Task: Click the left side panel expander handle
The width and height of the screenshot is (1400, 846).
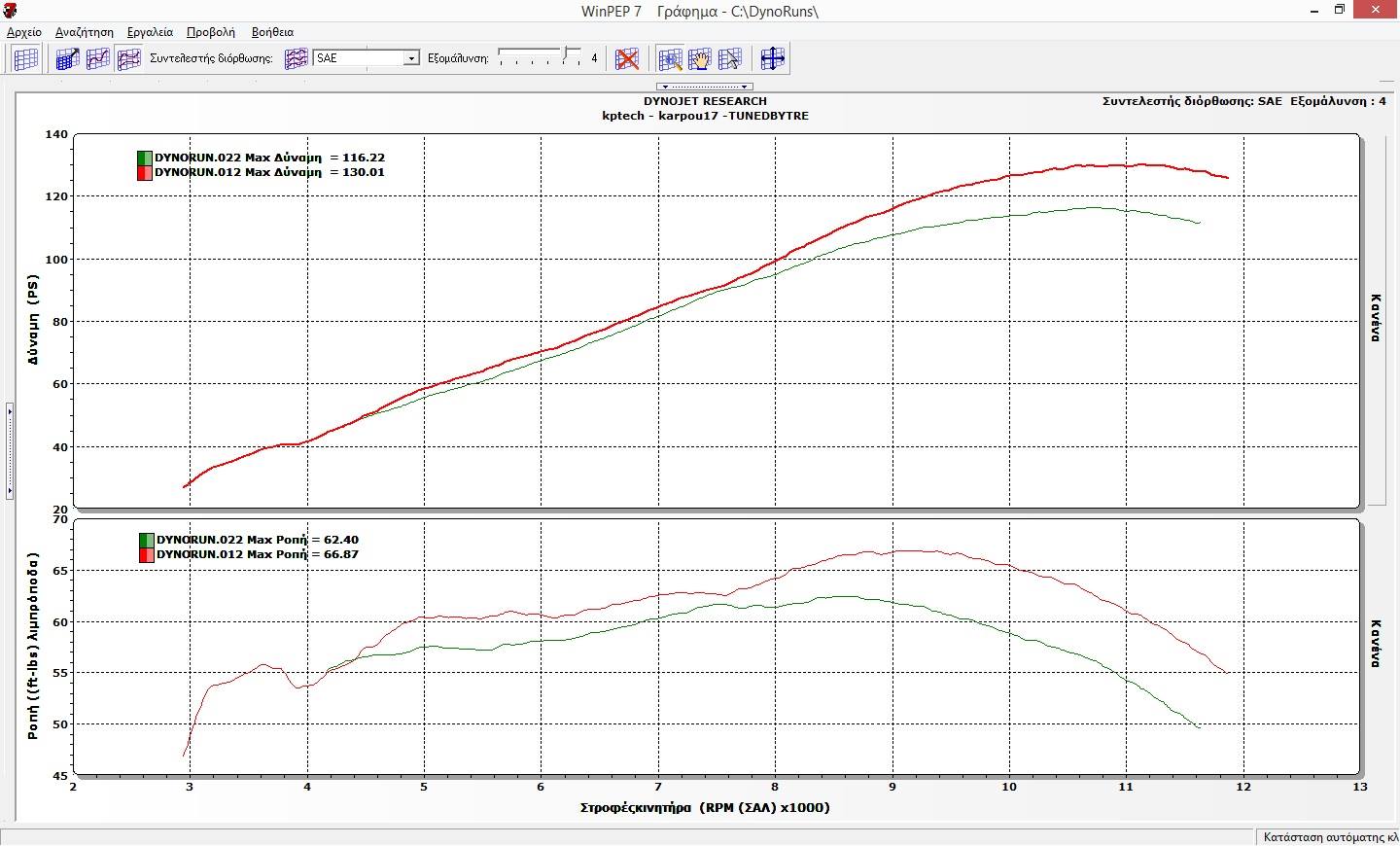Action: click(10, 450)
